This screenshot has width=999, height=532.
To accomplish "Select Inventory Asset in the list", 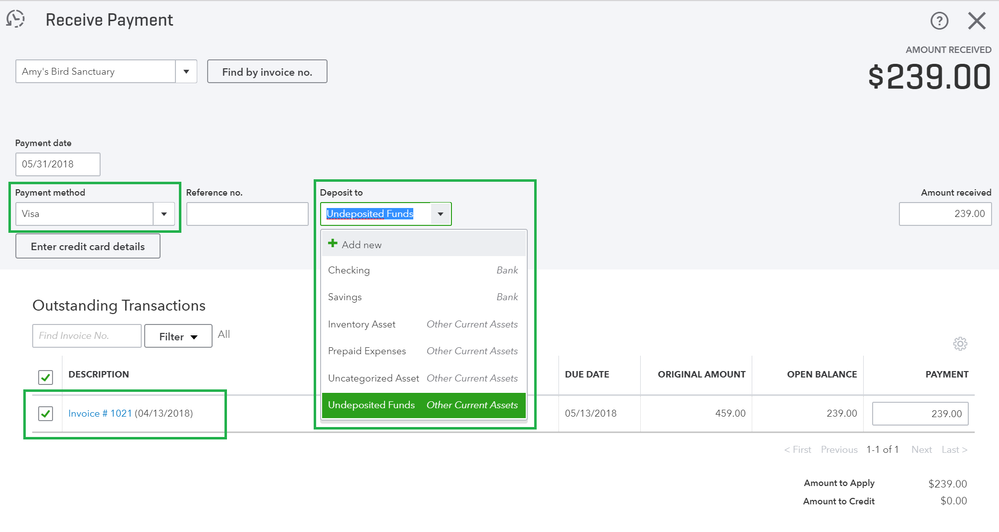I will click(x=362, y=324).
